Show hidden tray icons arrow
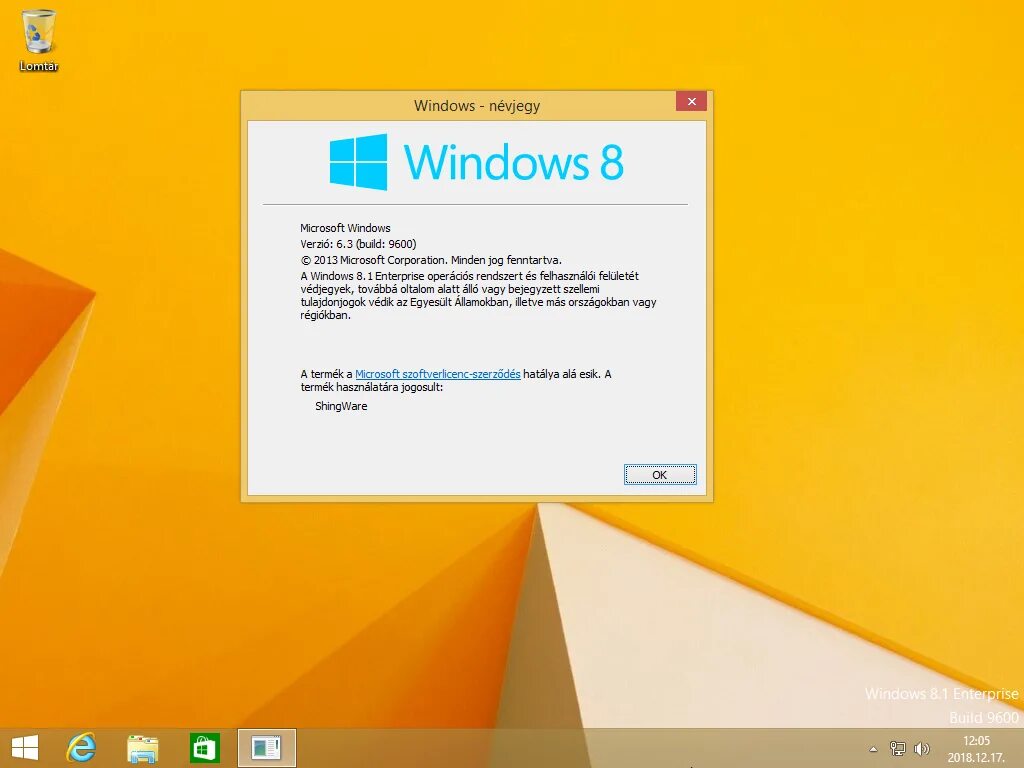 point(873,749)
